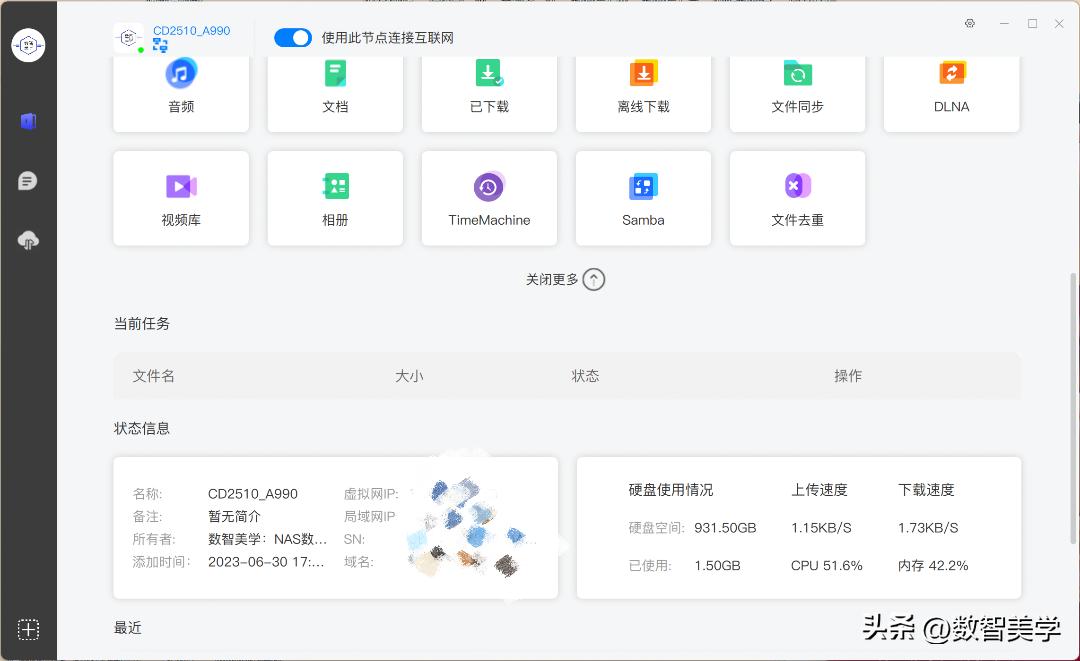The image size is (1080, 661).
Task: Open the 已下载 downloaded files panel
Action: pyautogui.click(x=489, y=88)
